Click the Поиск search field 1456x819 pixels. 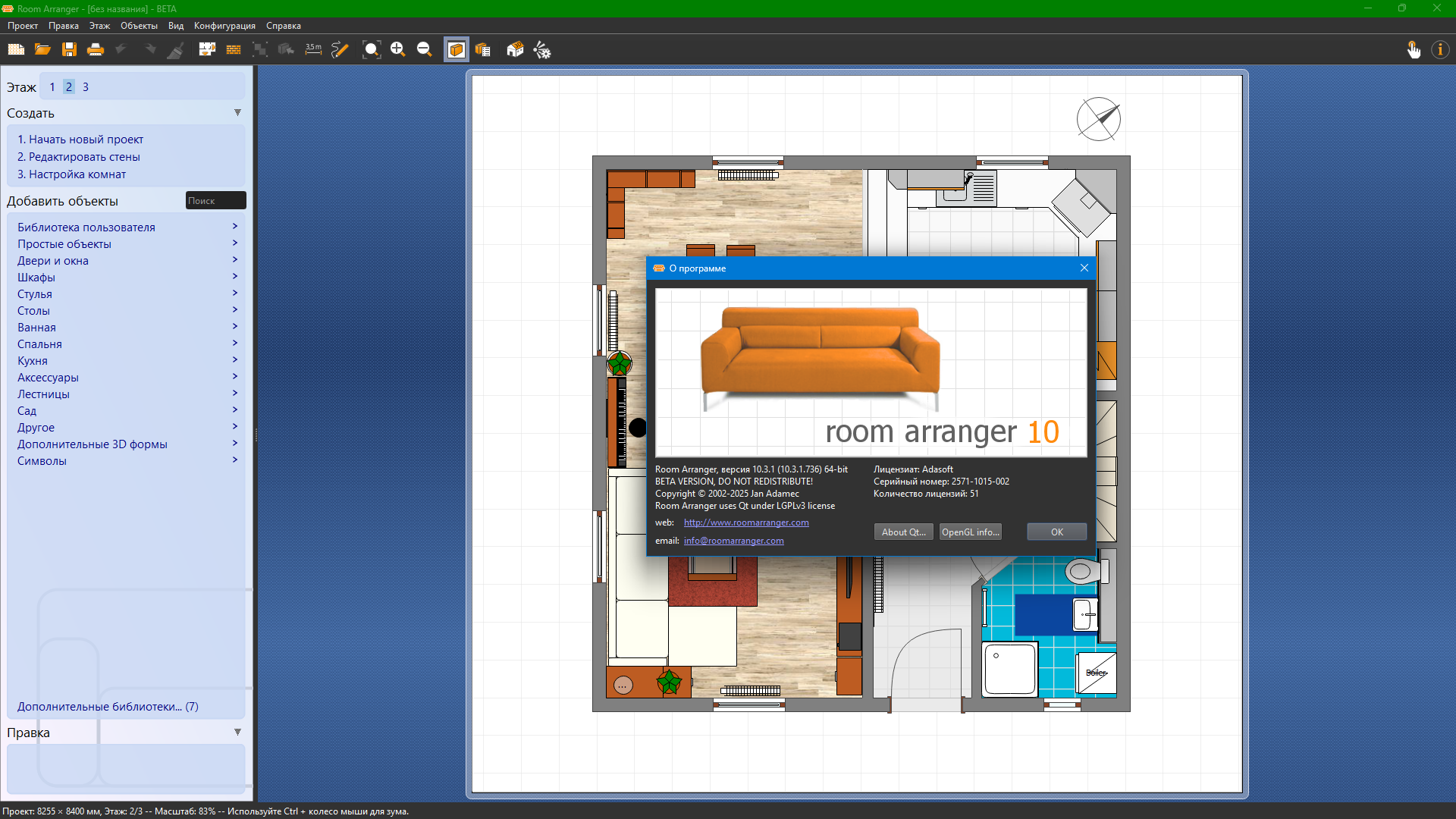(x=215, y=201)
